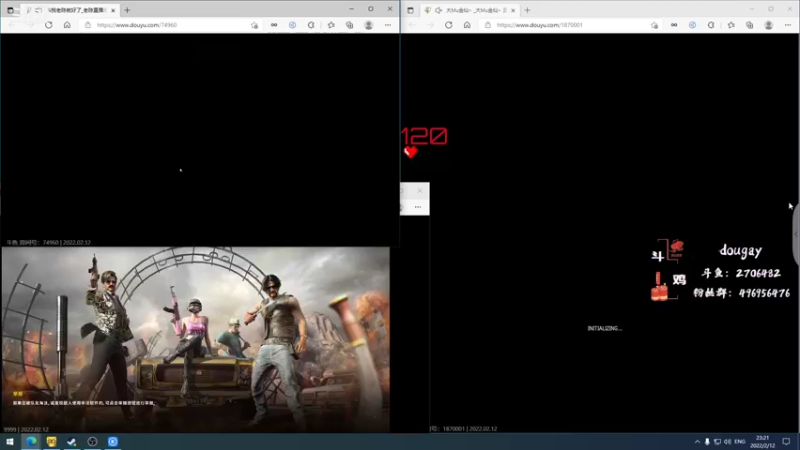View site info lock icon for douyu.com/1870001
This screenshot has height=450, width=800.
click(488, 25)
